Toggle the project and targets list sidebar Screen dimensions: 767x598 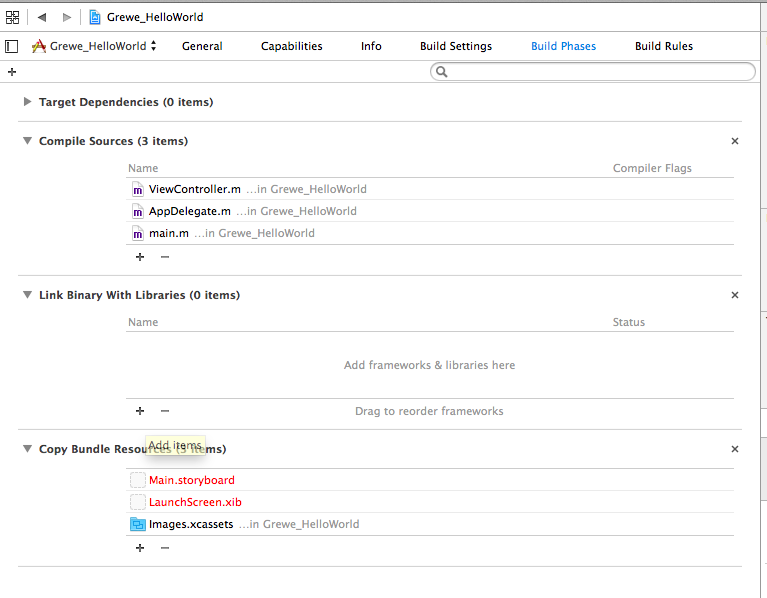pyautogui.click(x=12, y=46)
